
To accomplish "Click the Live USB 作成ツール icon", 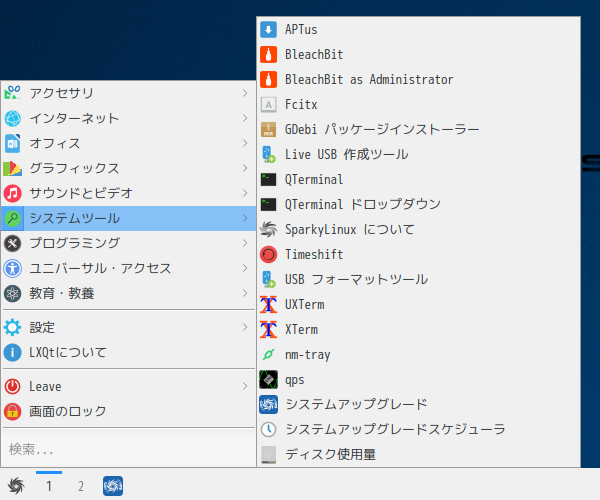I will 268,155.
